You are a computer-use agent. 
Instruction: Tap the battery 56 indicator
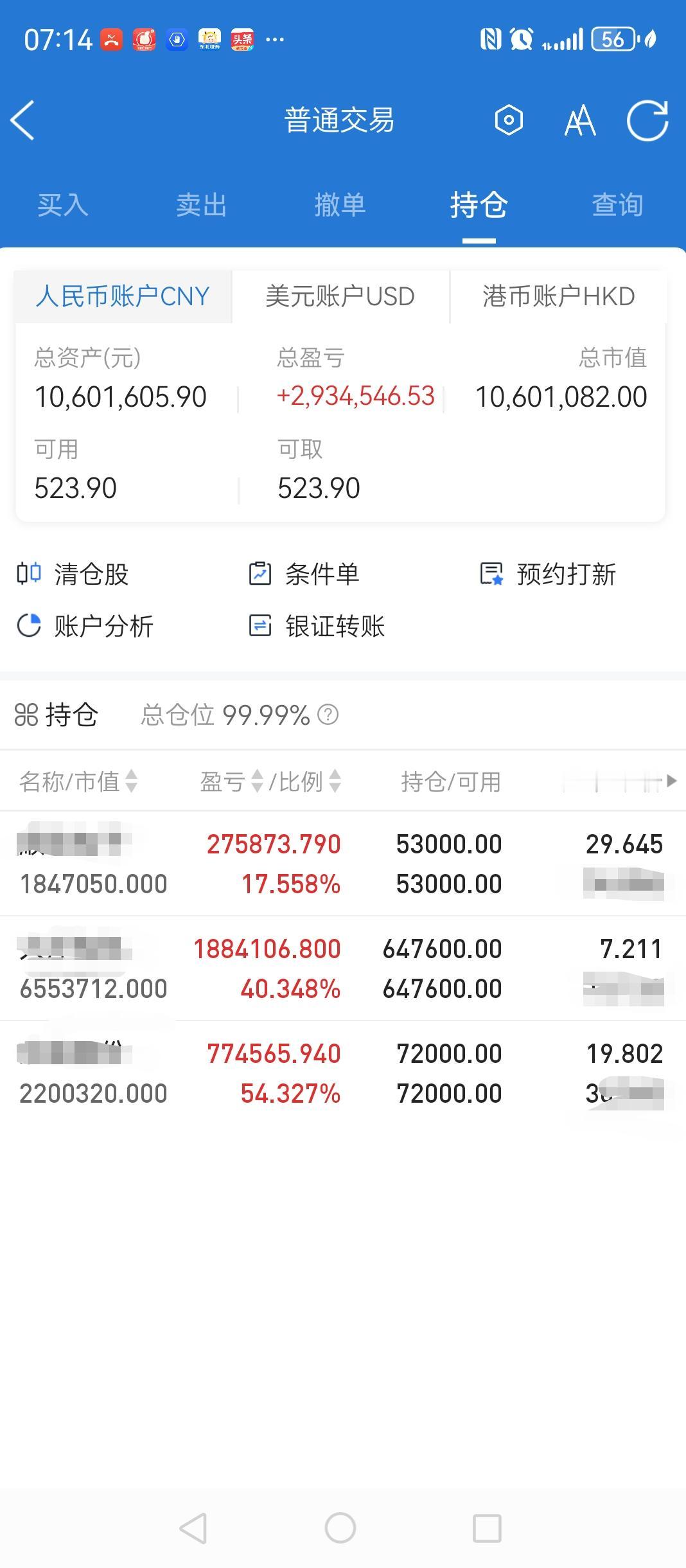614,40
